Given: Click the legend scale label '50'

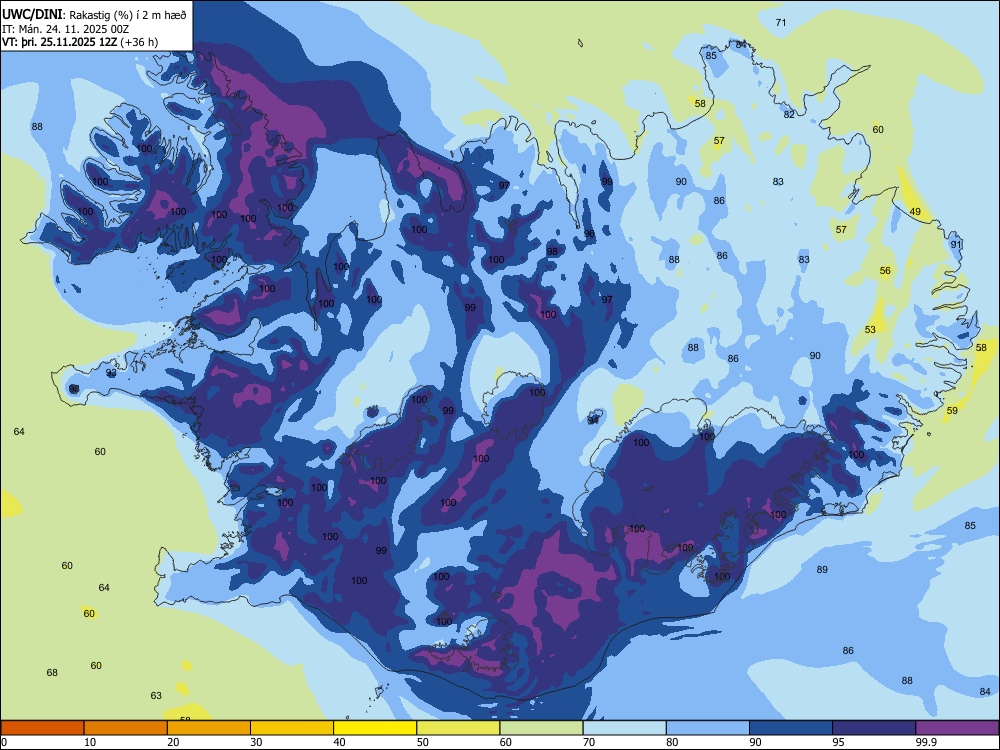Looking at the screenshot, I should [422, 742].
